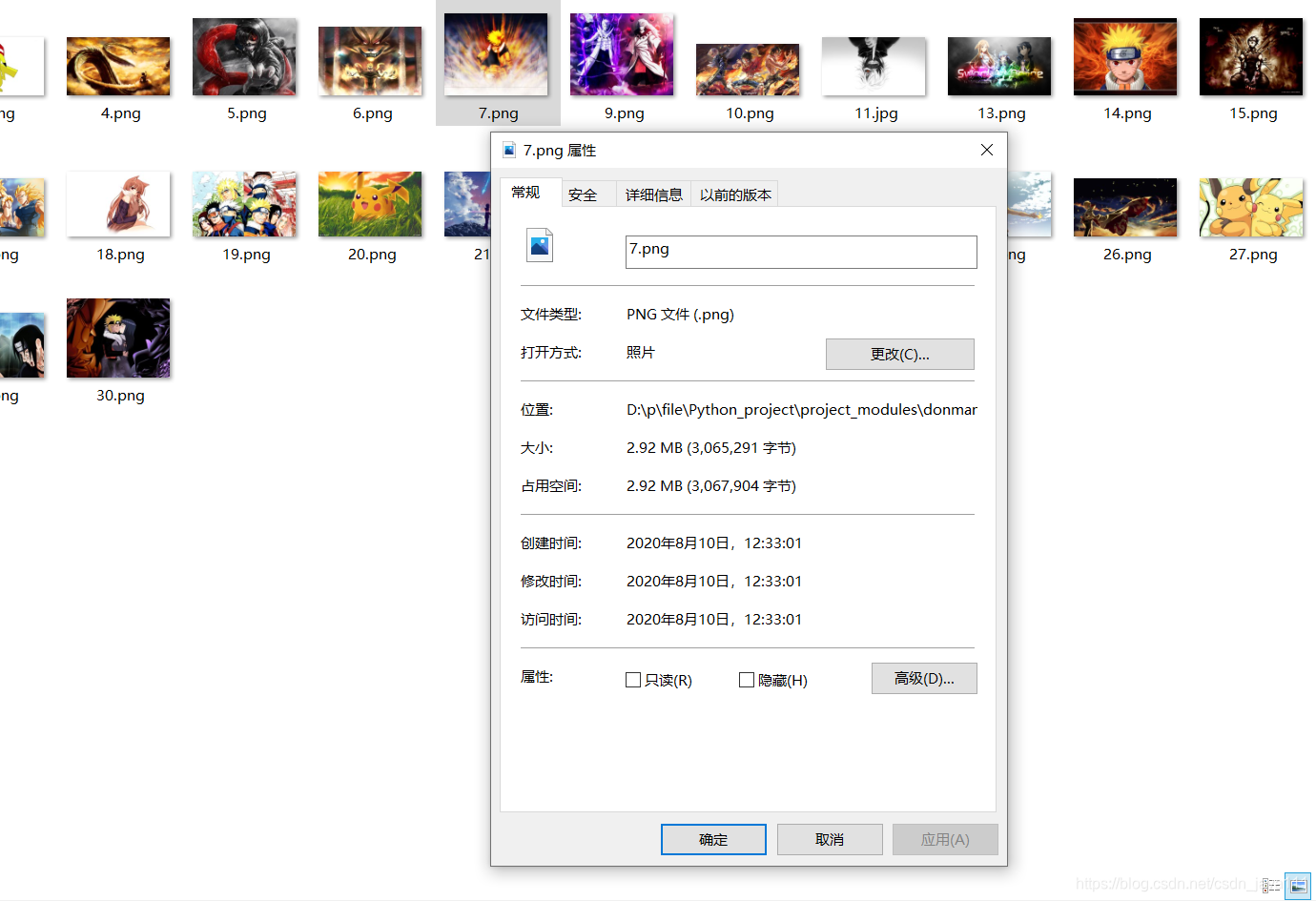Switch to large icons view in Explorer
This screenshot has width=1316, height=901.
click(1298, 886)
